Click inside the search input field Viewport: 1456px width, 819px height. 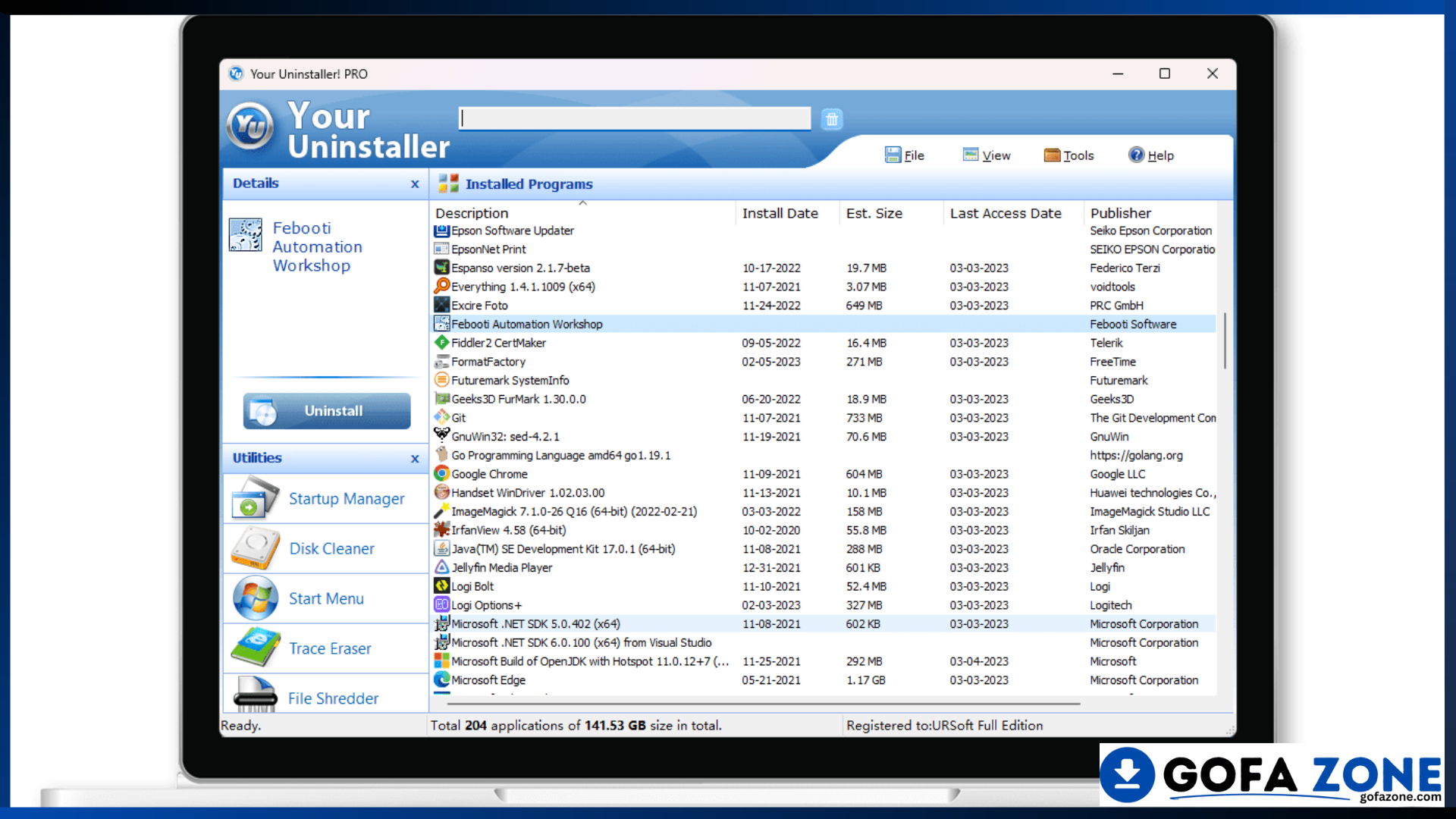(x=635, y=118)
